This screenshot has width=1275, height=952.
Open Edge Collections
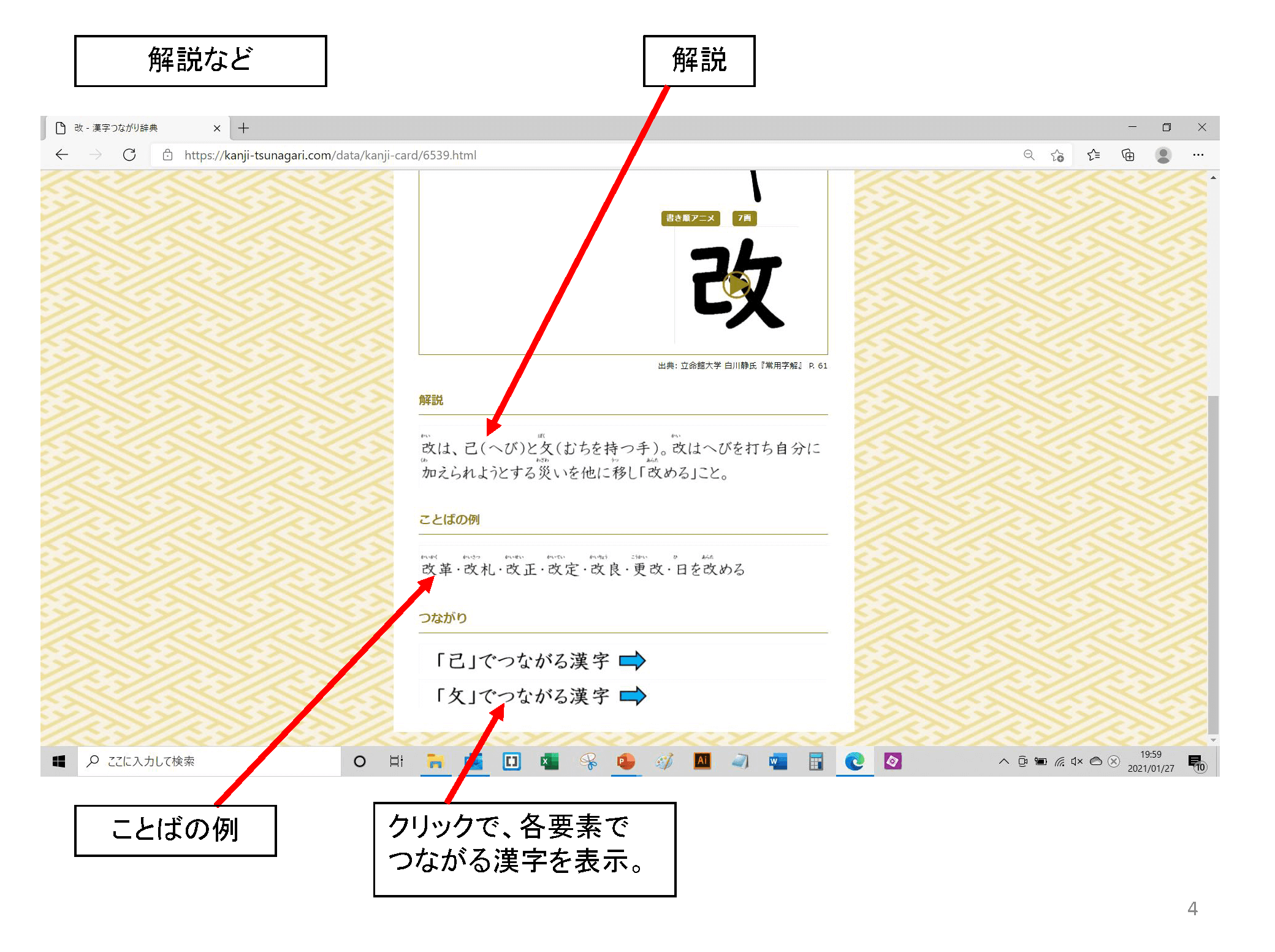tap(1128, 155)
